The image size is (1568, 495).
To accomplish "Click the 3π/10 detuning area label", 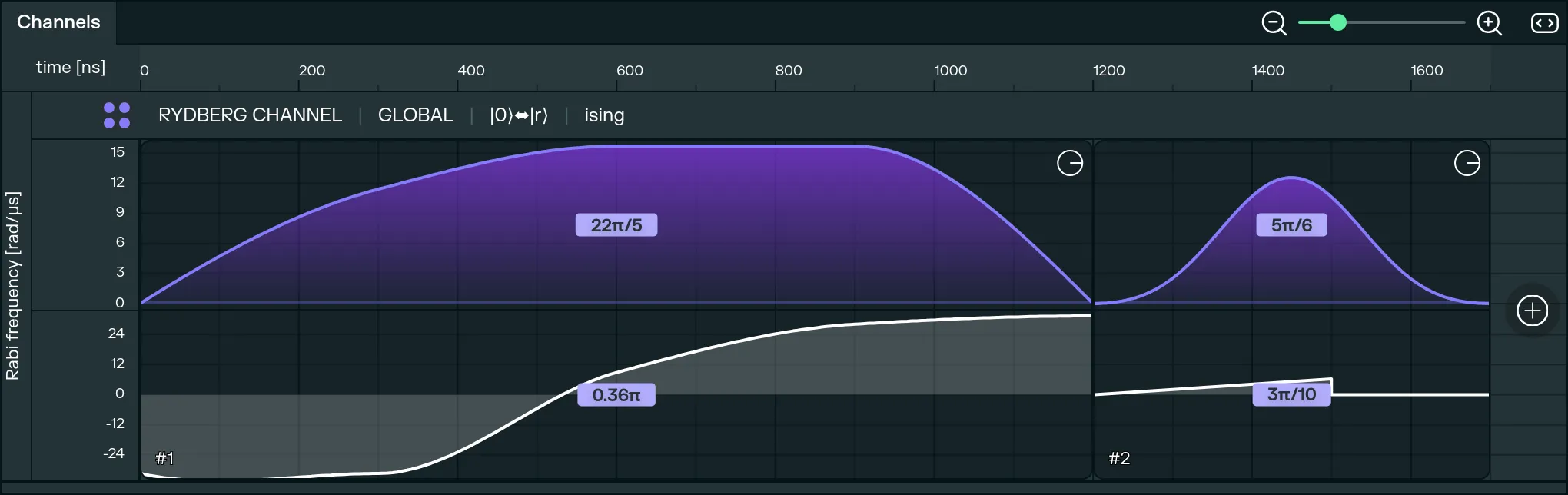I will (x=1291, y=394).
